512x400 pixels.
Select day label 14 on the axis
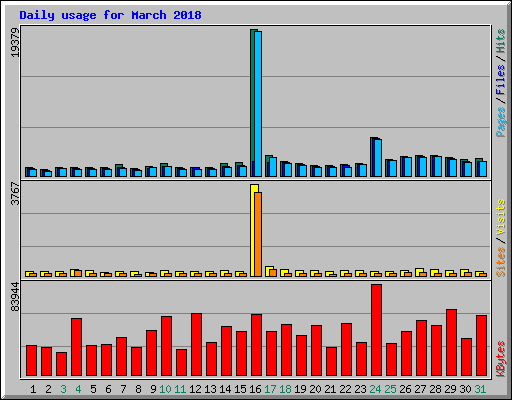[225, 389]
